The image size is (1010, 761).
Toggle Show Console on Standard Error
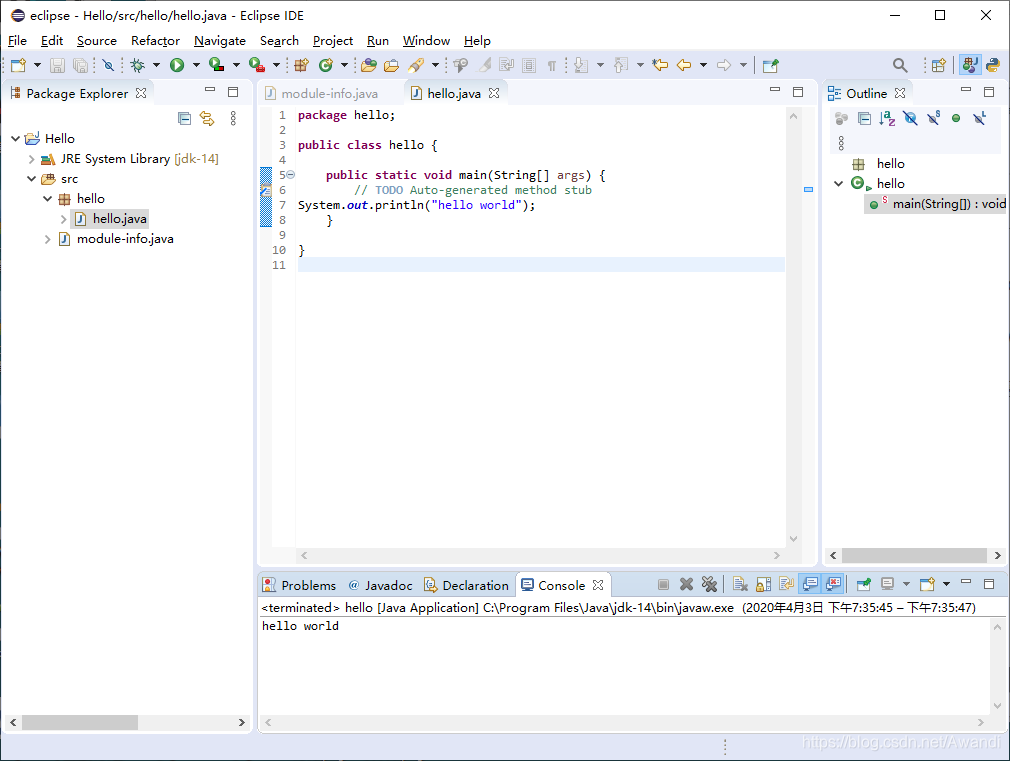tap(834, 584)
